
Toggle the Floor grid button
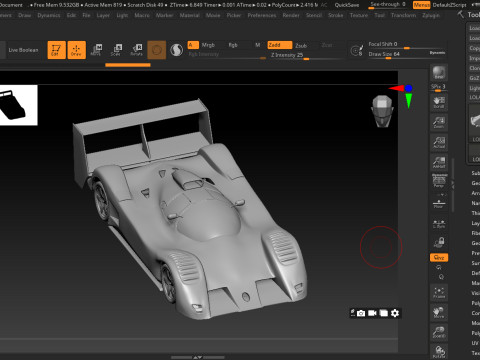point(439,204)
